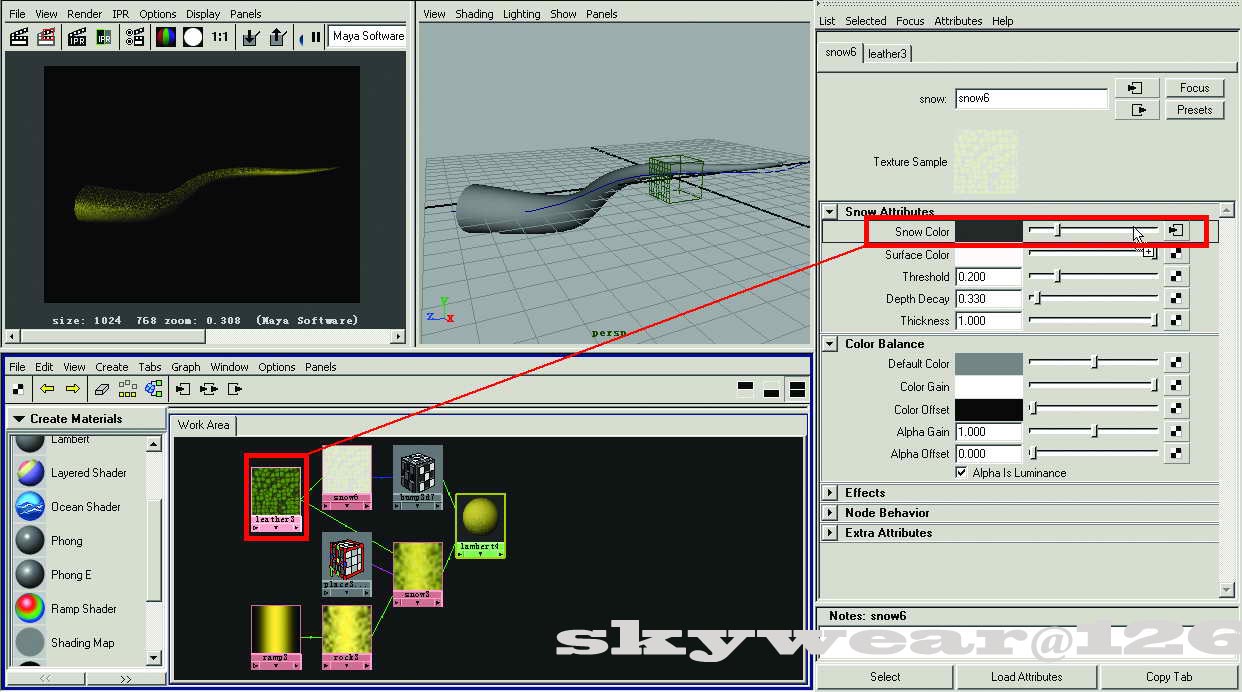This screenshot has width=1242, height=692.
Task: Click the Render Region red clapperboard icon
Action: (46, 37)
